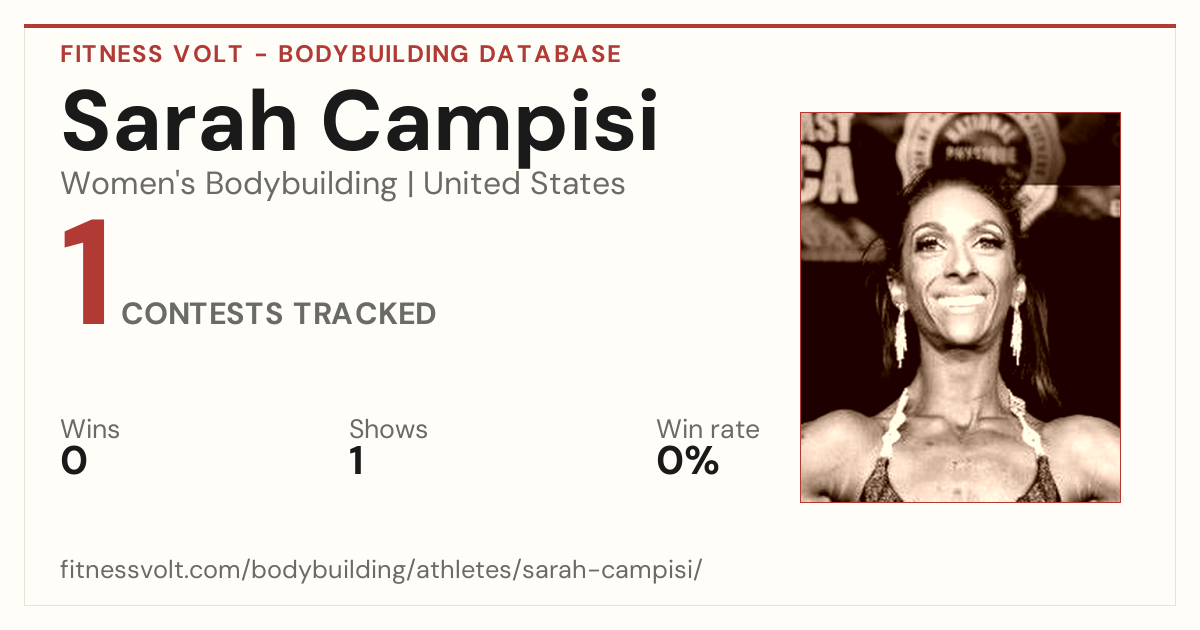This screenshot has height=630, width=1200.
Task: Click the athlete photo thumbnail
Action: [960, 307]
